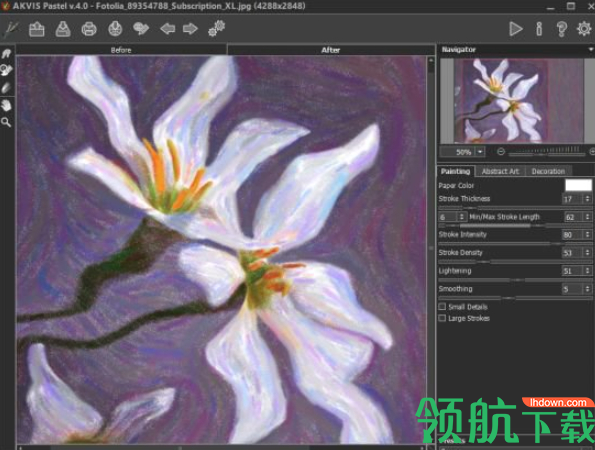Screen dimensions: 595x450
Task: Adjust Stroke Density spinner arrows
Action: click(587, 253)
